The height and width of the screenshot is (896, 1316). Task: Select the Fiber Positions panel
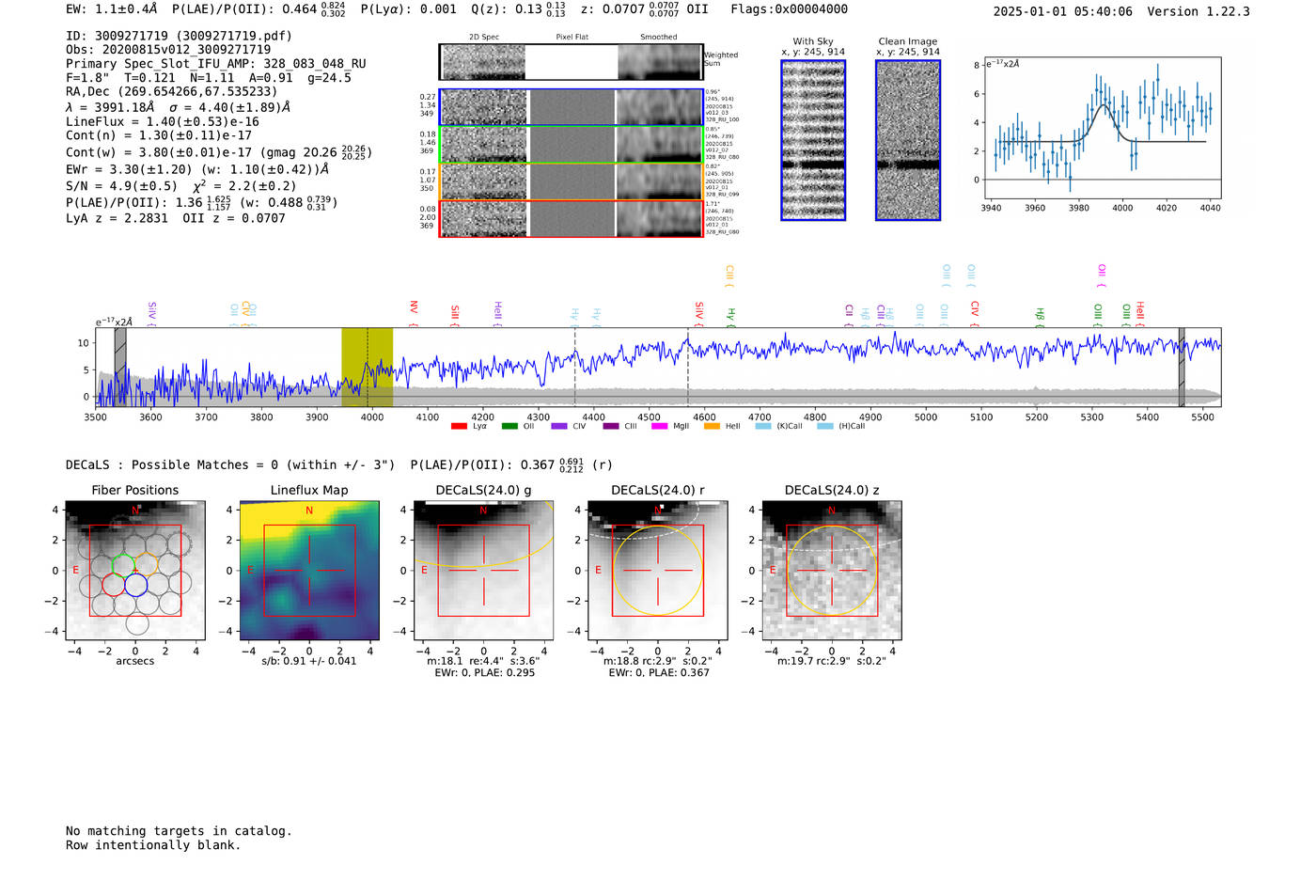click(135, 571)
